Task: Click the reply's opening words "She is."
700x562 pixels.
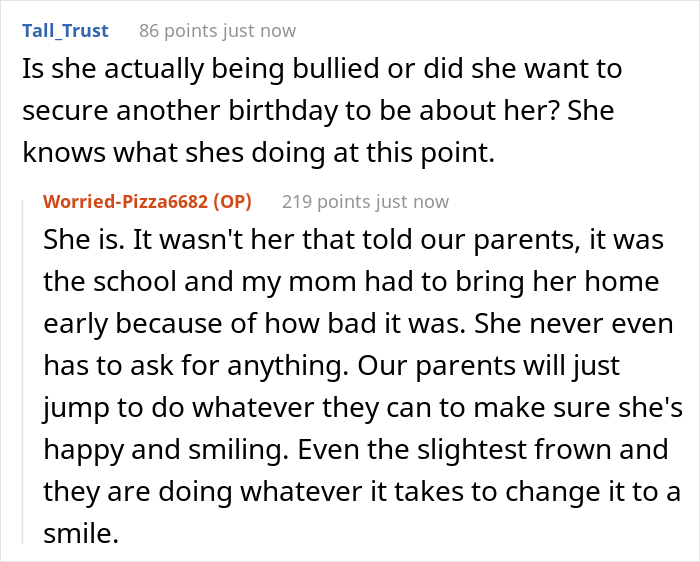Action: coord(83,241)
